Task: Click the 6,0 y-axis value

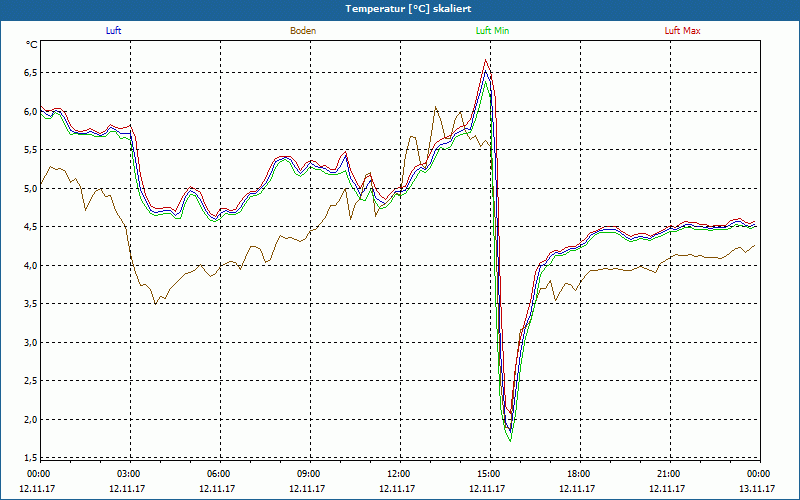Action: coord(31,111)
